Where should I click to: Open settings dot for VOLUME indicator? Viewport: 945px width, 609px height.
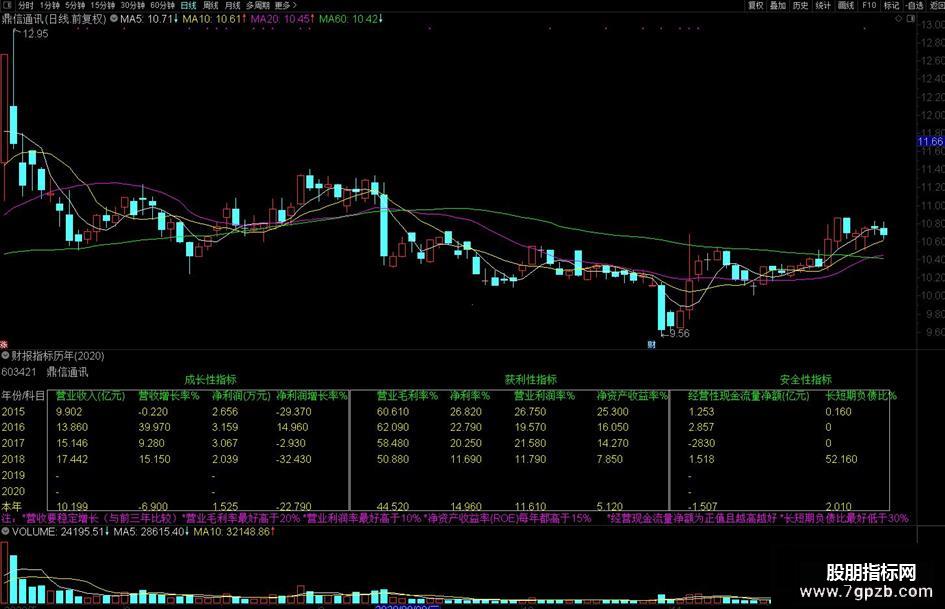[5, 531]
